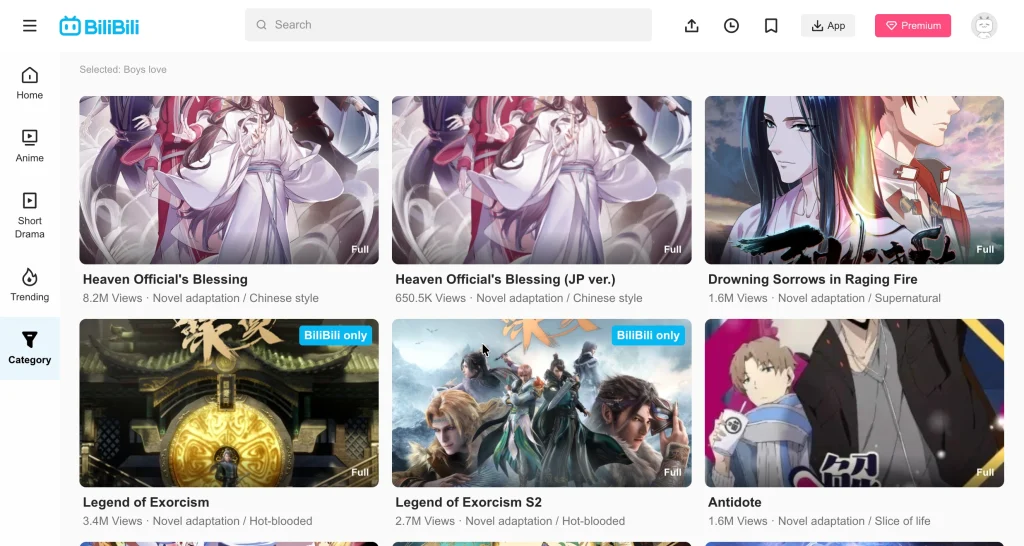Click 'Full' badge on Drowning Sorrows thumbnail
This screenshot has height=546, width=1024.
coord(985,249)
